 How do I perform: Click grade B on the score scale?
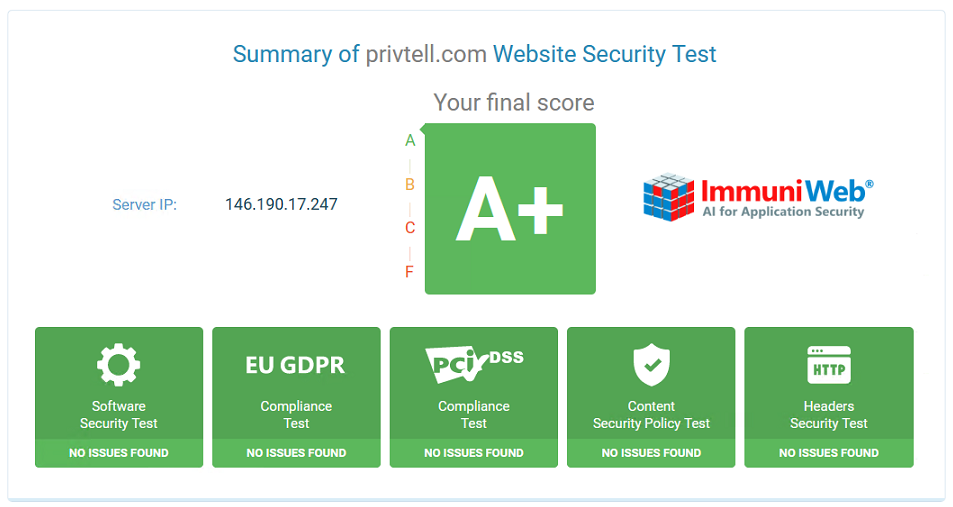coord(410,184)
